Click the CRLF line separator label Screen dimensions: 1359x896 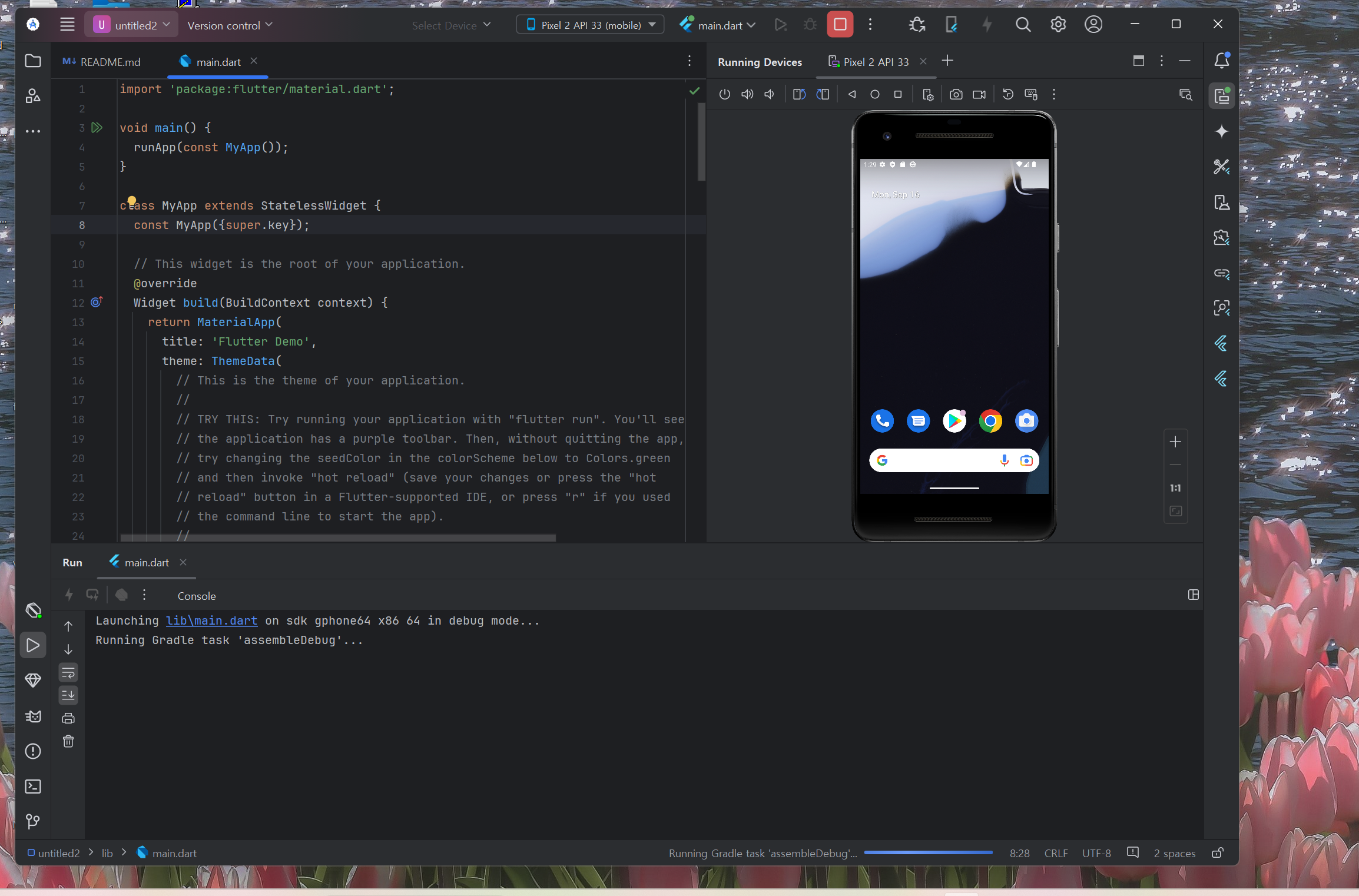(x=1055, y=853)
